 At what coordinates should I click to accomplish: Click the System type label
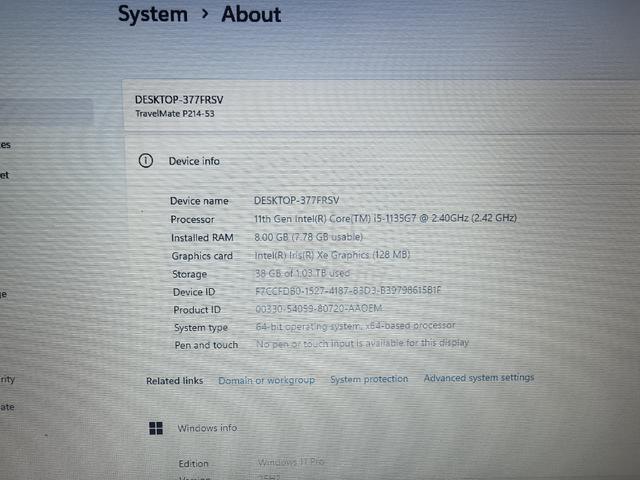(x=201, y=328)
